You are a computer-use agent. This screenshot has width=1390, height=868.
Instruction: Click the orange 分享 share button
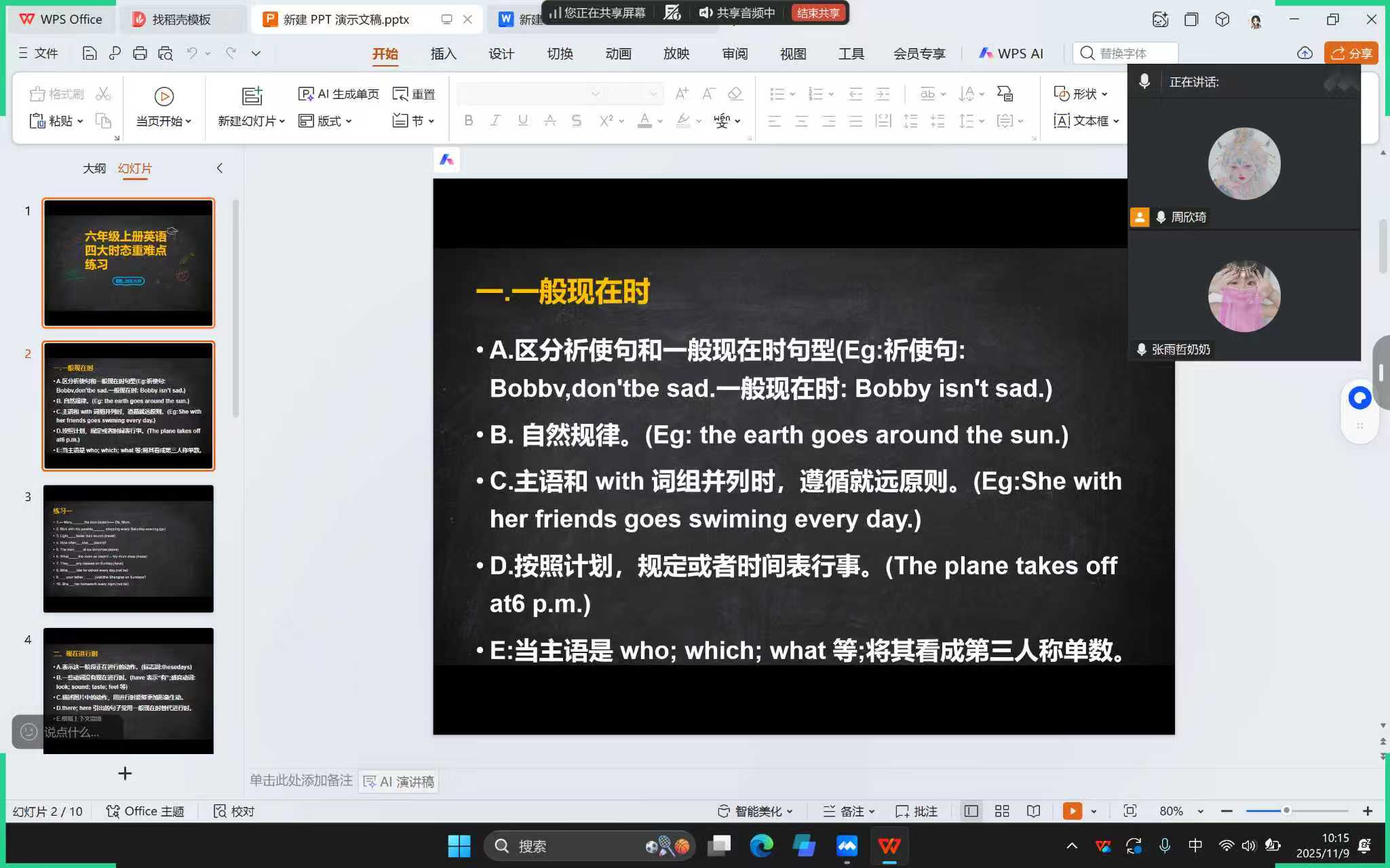coord(1351,53)
